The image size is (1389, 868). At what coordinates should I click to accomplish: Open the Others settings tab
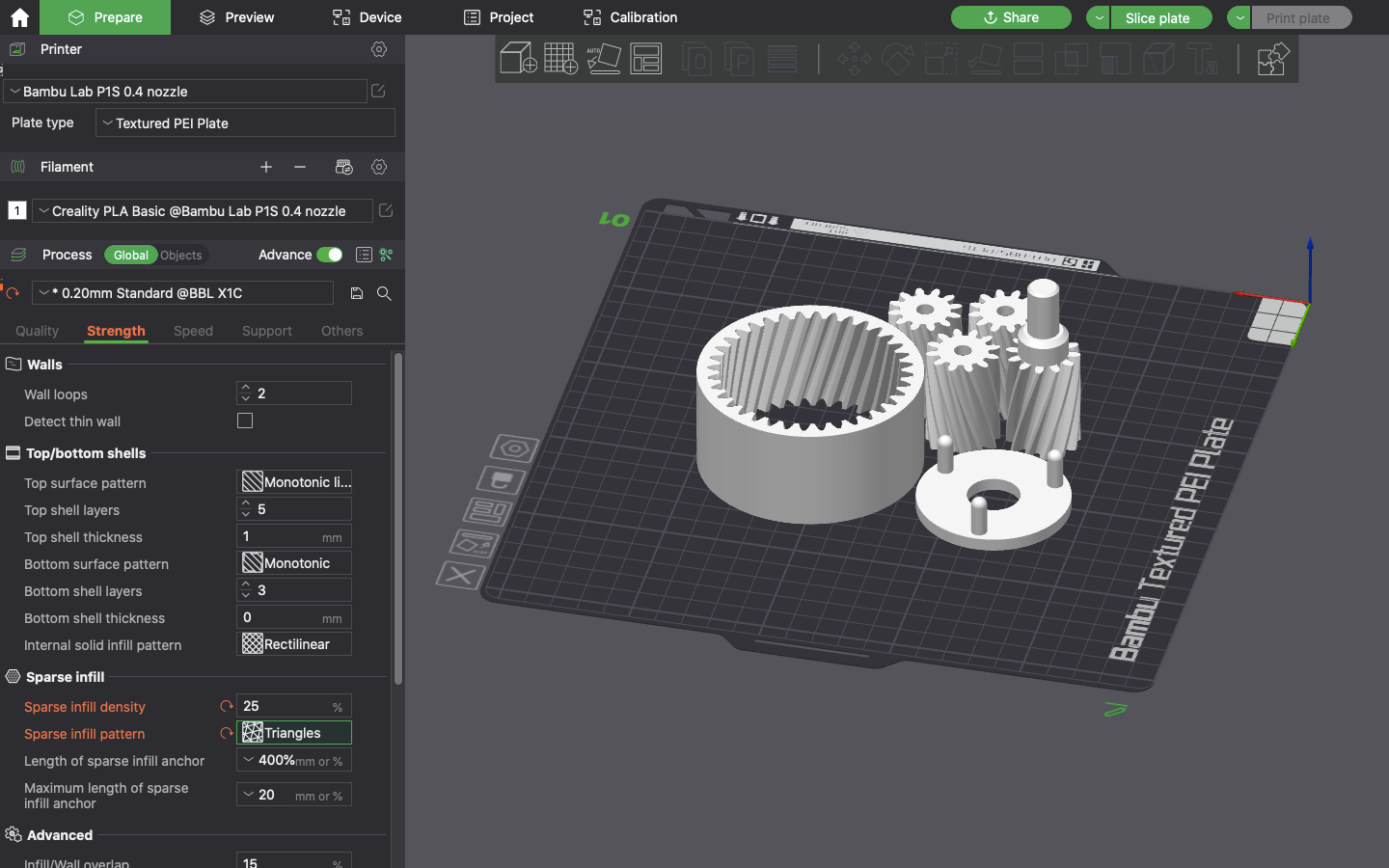pos(342,331)
